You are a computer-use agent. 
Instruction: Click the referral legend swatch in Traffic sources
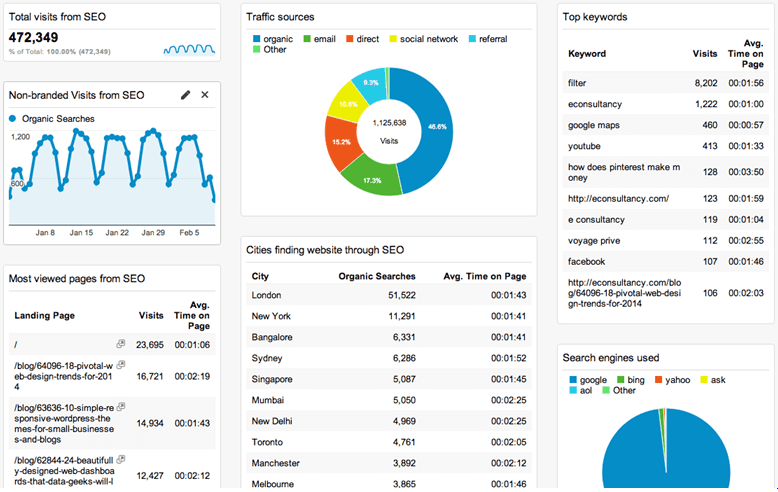pyautogui.click(x=472, y=39)
